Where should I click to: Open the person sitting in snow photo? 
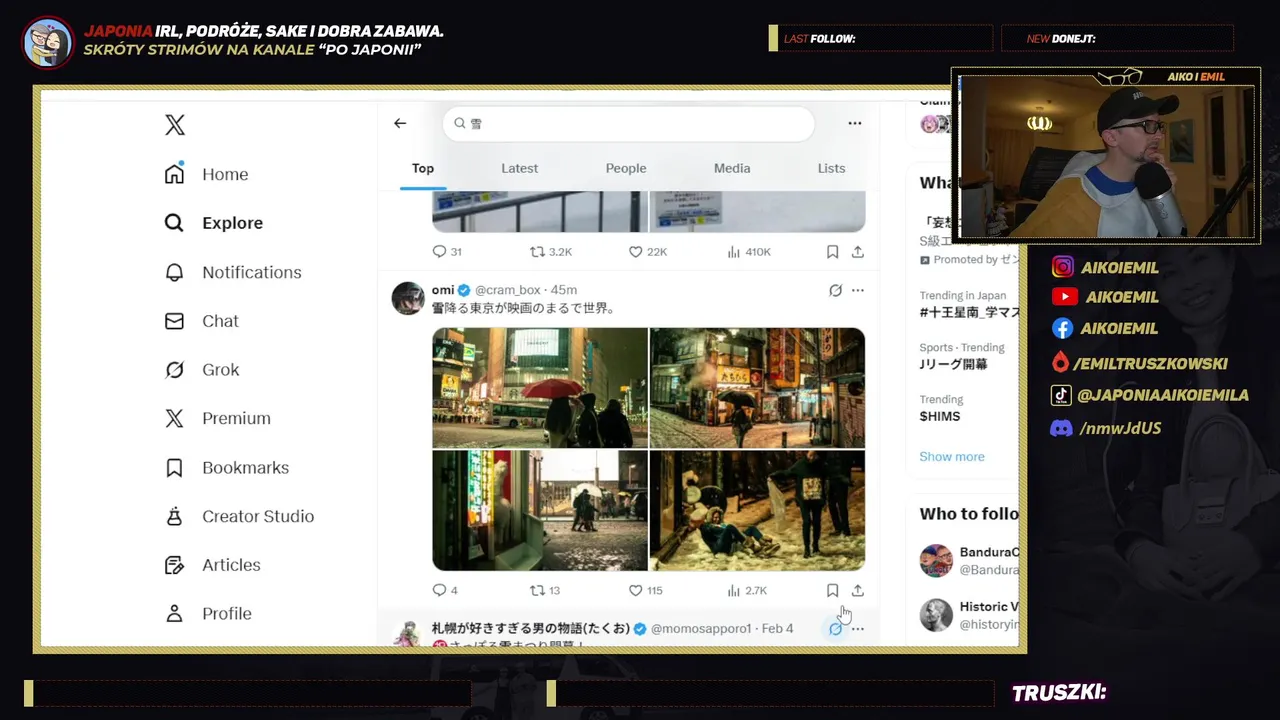tap(757, 510)
